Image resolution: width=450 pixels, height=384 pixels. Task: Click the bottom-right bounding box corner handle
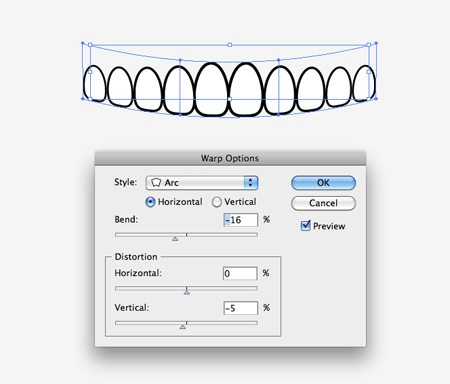coord(376,99)
